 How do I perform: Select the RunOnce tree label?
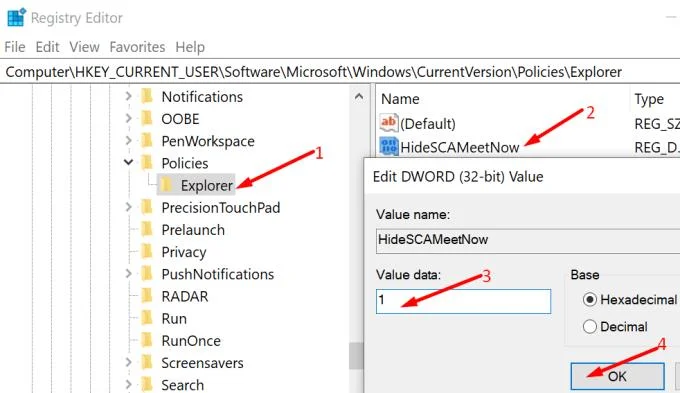(x=191, y=341)
